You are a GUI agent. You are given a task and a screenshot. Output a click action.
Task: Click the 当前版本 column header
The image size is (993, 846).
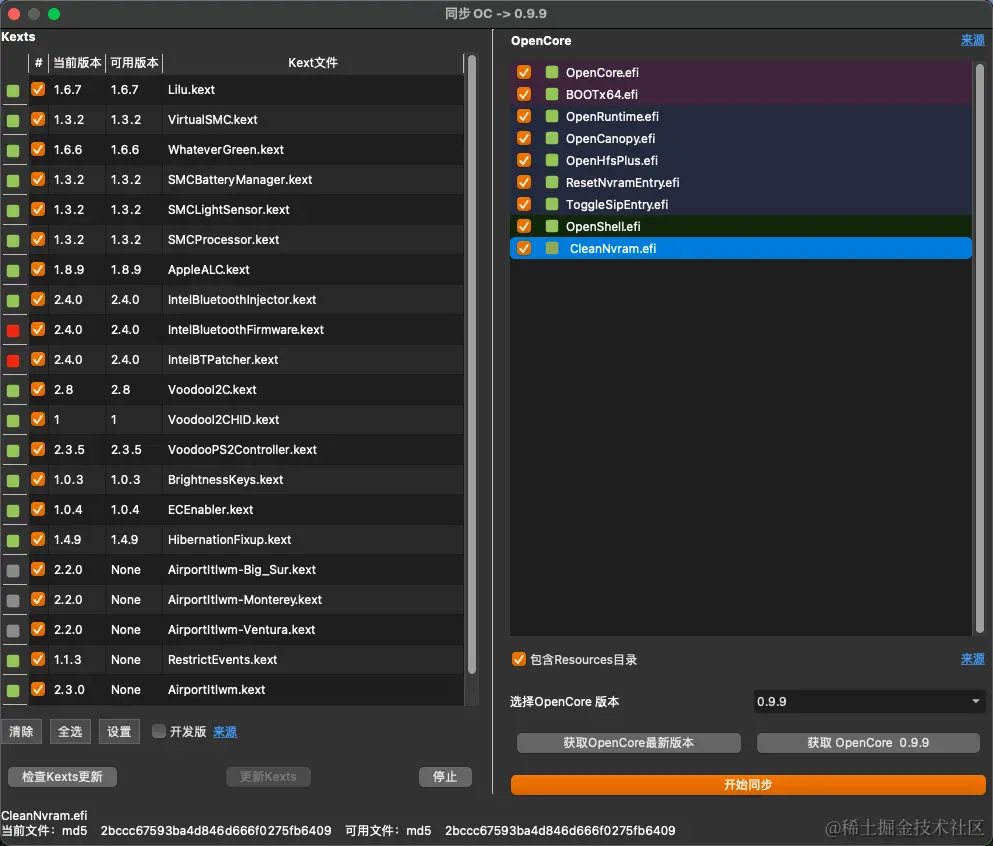pos(77,63)
